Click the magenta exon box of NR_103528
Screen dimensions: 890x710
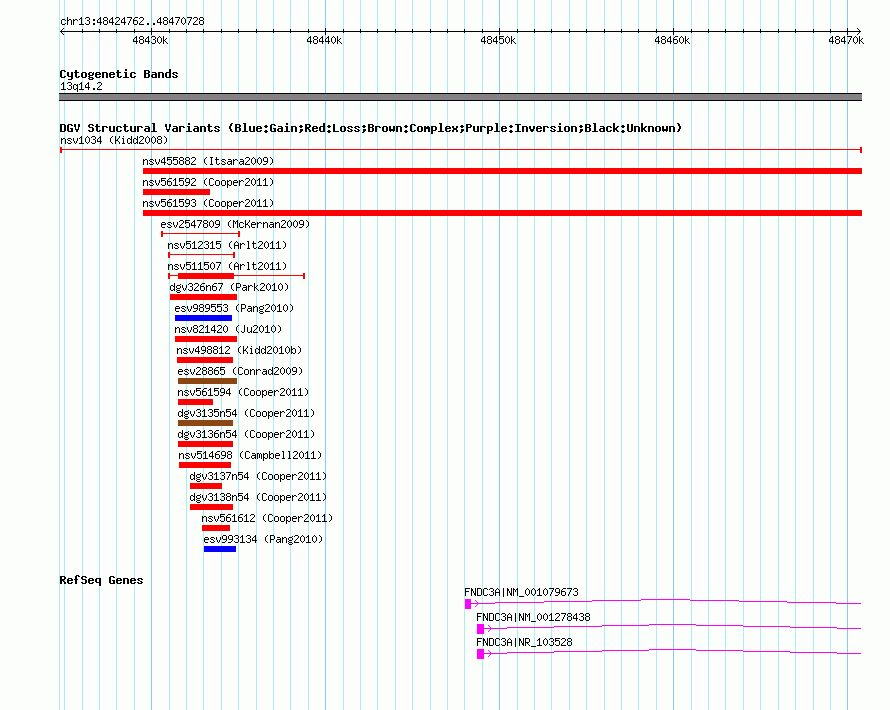click(480, 654)
